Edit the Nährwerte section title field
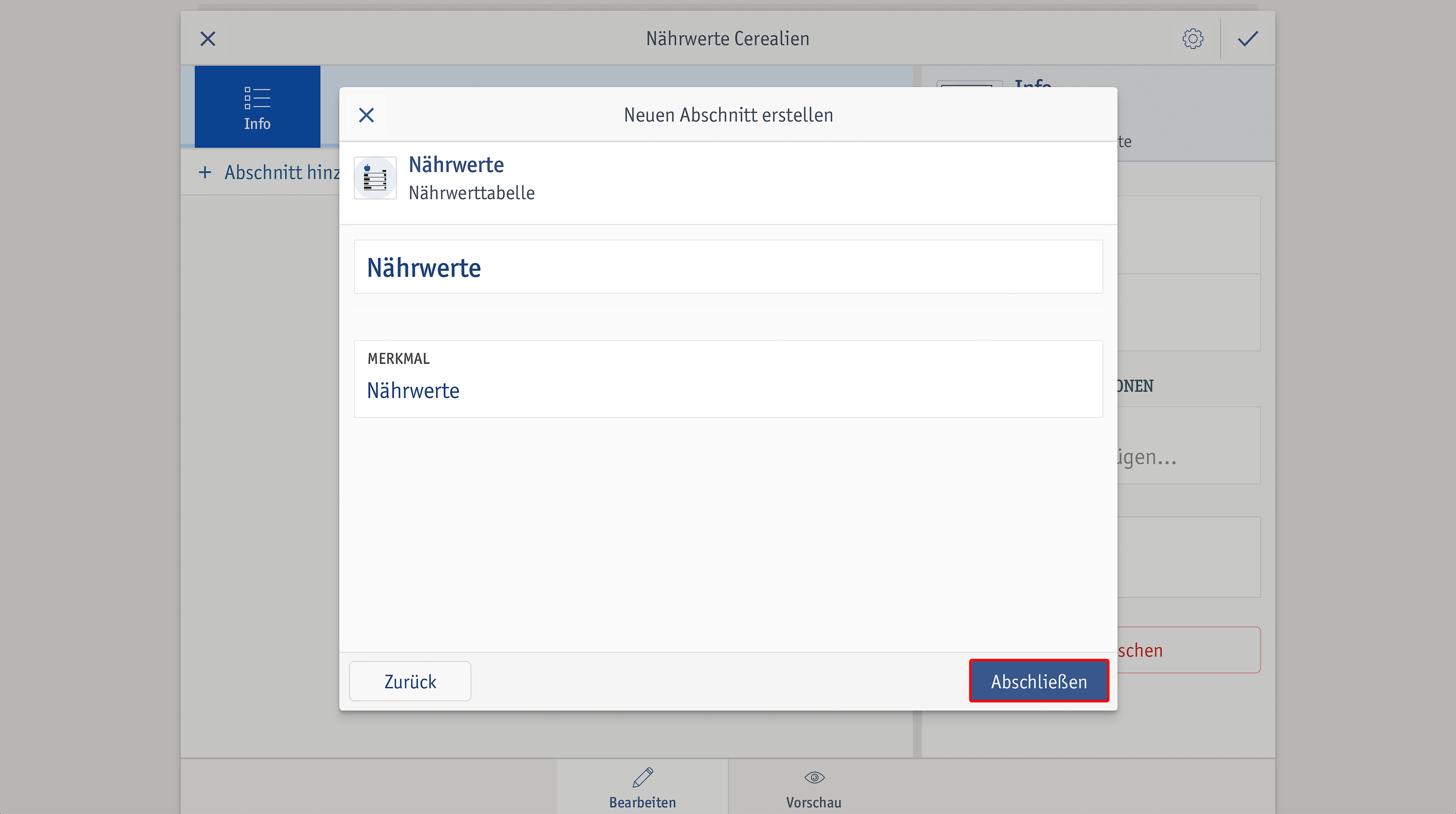Screen dimensions: 1456x814 (728, 267)
